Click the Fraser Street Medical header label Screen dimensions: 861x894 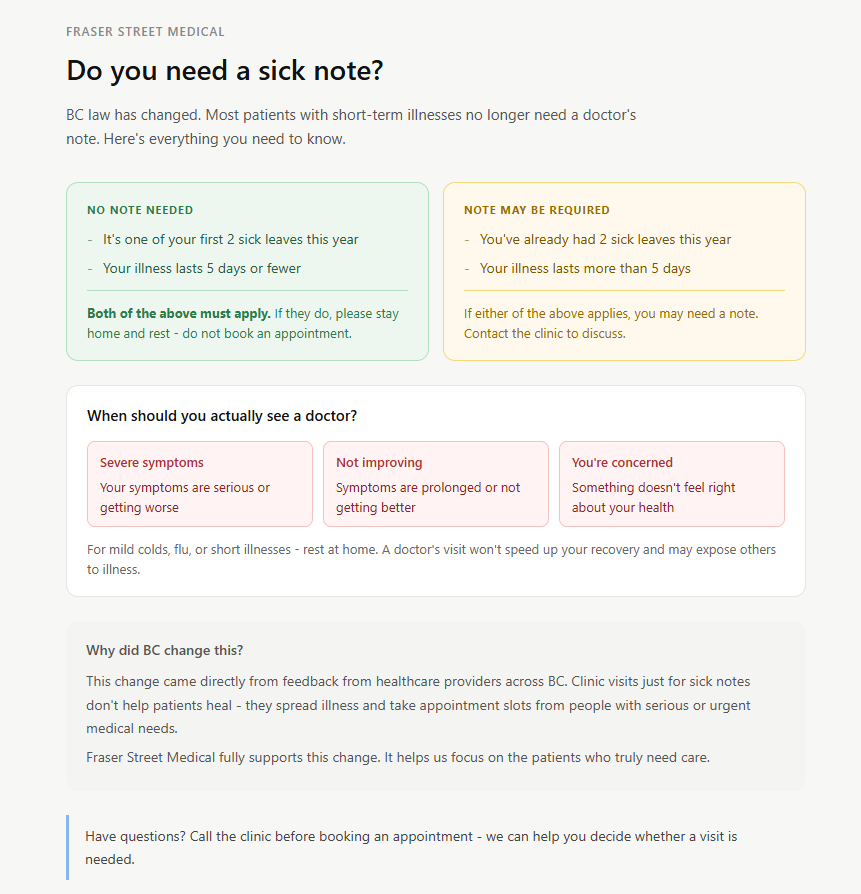145,32
